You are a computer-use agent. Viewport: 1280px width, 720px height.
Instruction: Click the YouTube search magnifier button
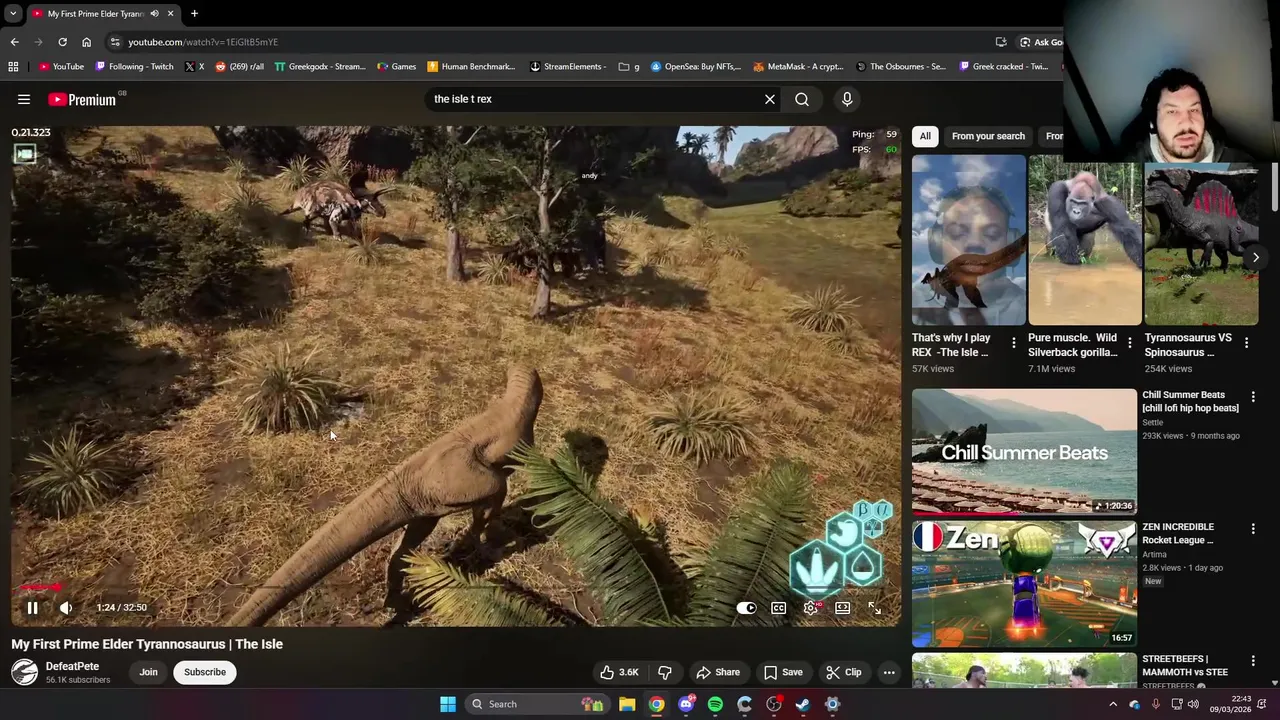802,99
